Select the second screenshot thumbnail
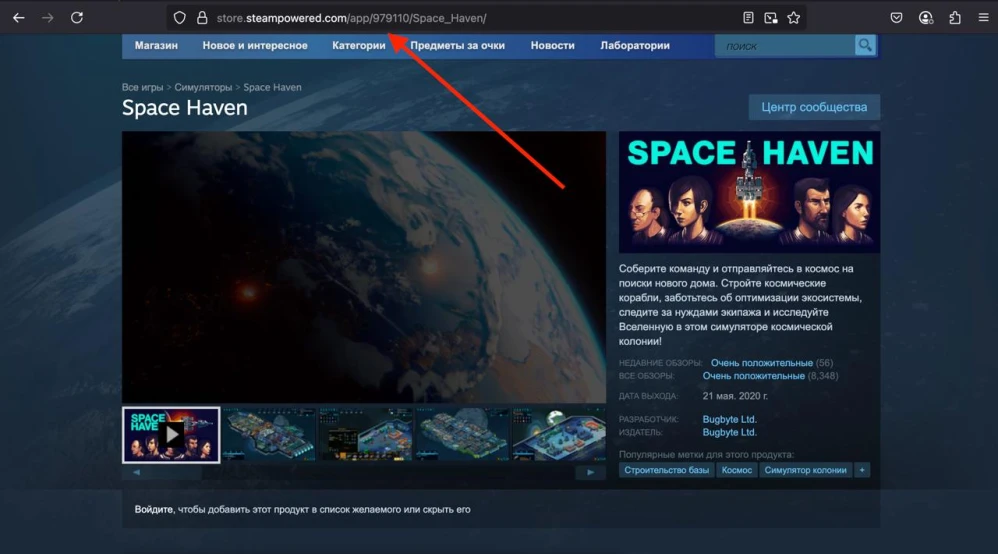Viewport: 998px width, 554px height. tap(269, 435)
